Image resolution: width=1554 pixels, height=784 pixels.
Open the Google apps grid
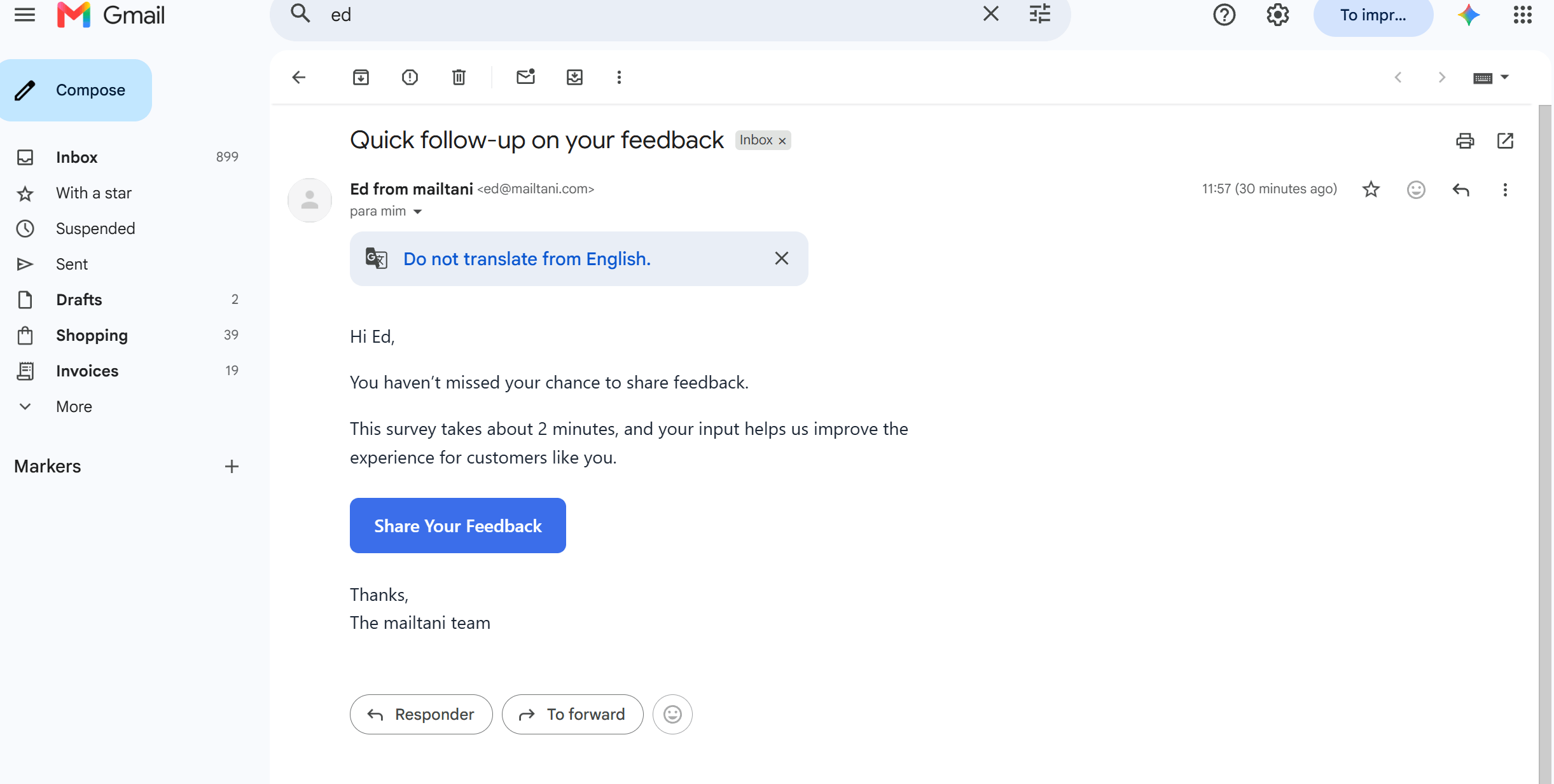1523,15
